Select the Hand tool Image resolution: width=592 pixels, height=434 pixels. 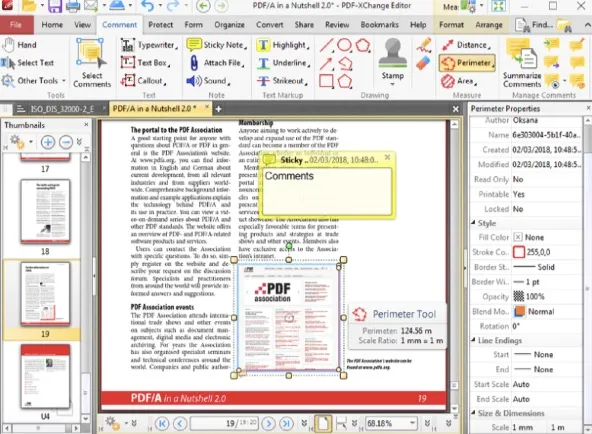(x=20, y=45)
